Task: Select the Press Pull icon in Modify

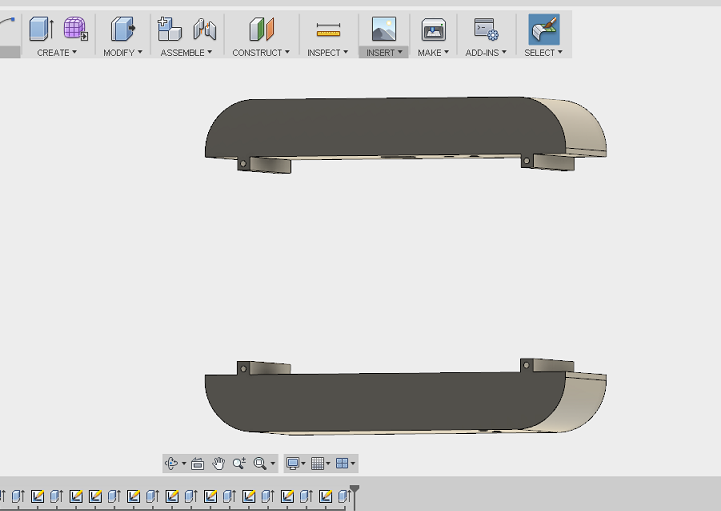Action: (x=123, y=29)
